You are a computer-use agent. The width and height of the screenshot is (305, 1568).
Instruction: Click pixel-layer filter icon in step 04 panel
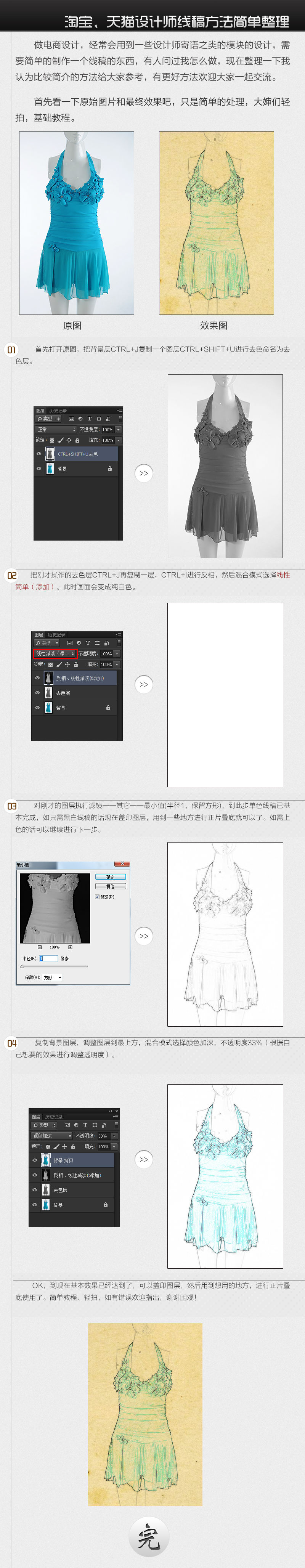(x=67, y=1125)
